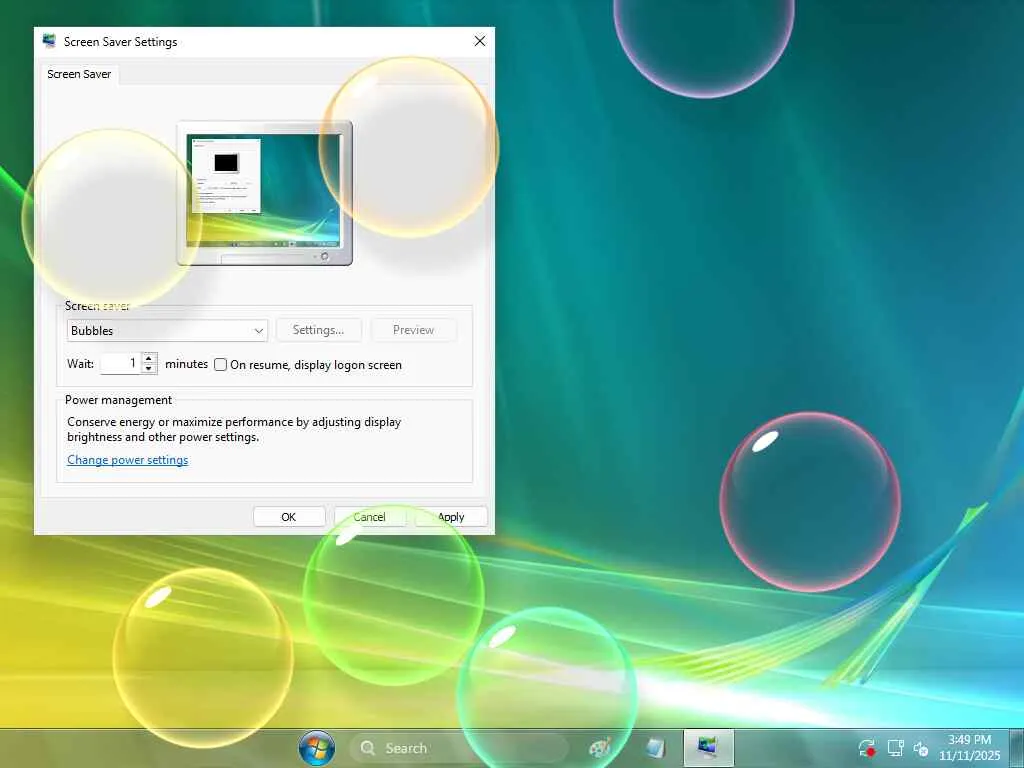The width and height of the screenshot is (1024, 768).
Task: Open the Screen Saver Settings title bar icon
Action: pos(50,41)
